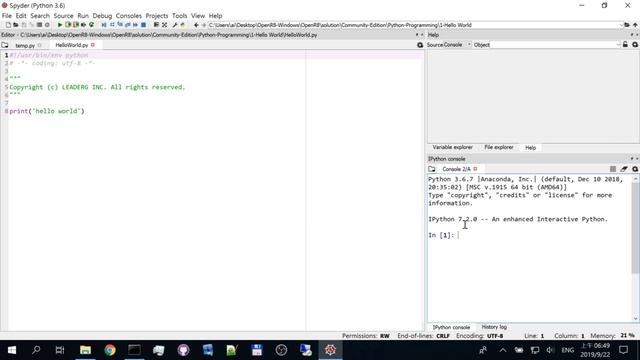Toggle the lock icon in the Help pane

tap(625, 44)
